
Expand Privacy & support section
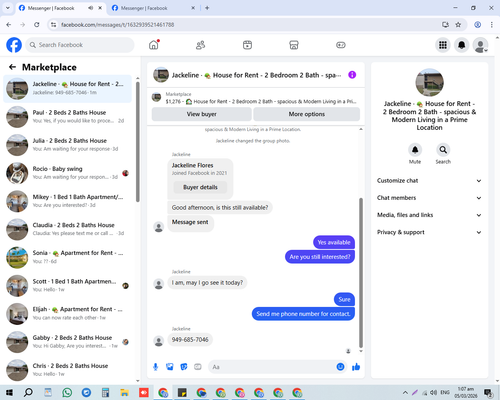(429, 232)
